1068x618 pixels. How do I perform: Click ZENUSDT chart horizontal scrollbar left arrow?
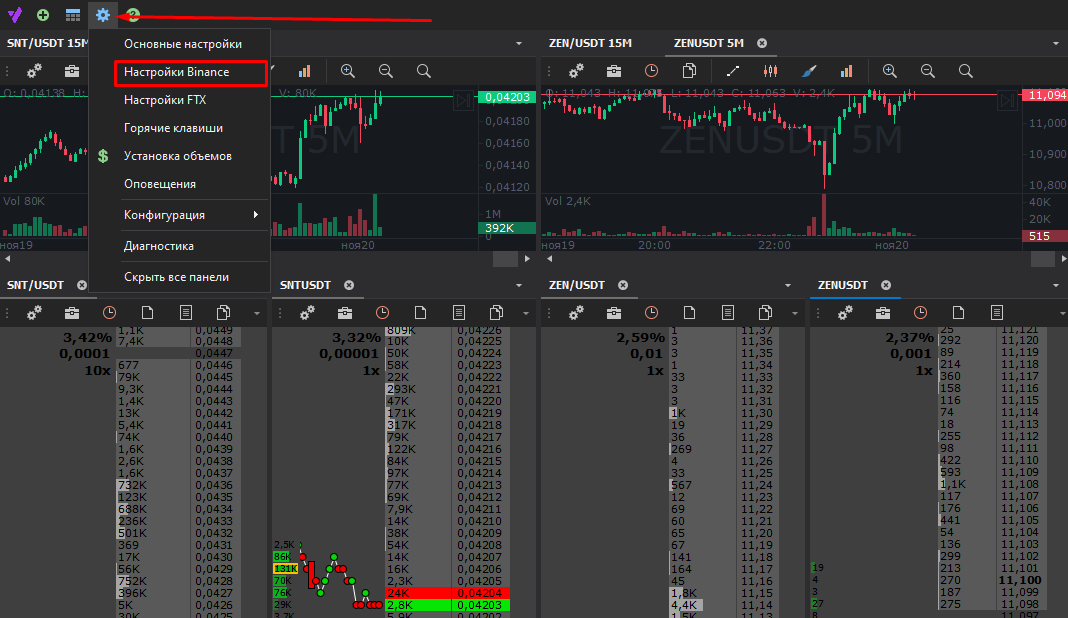tap(550, 259)
